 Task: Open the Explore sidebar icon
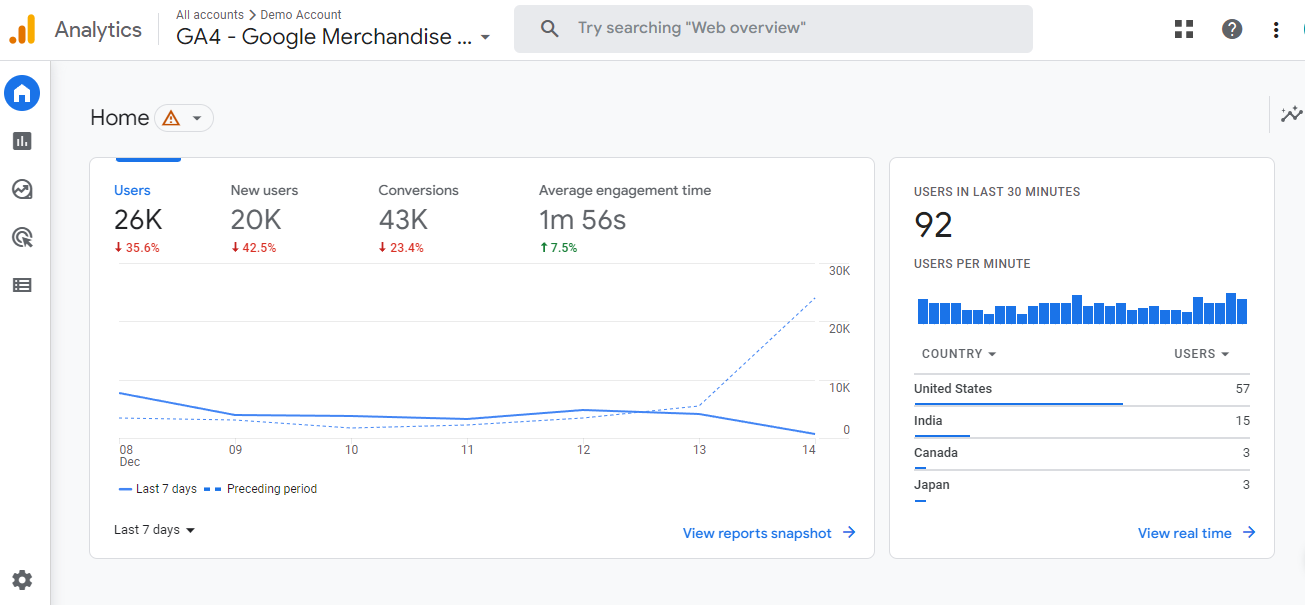pyautogui.click(x=22, y=189)
